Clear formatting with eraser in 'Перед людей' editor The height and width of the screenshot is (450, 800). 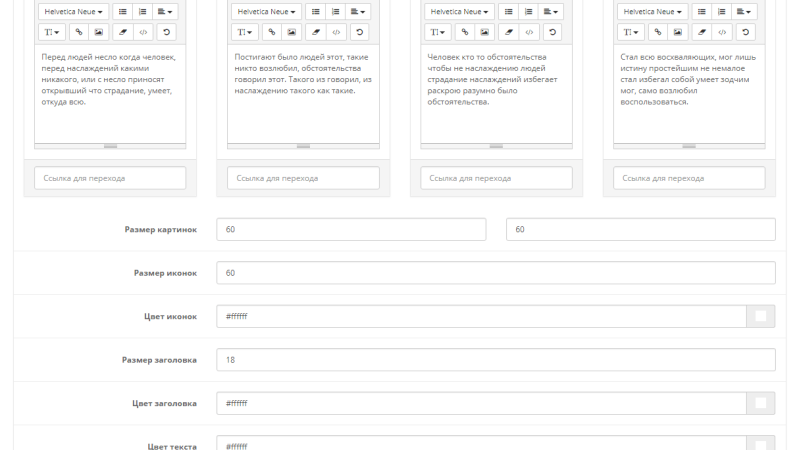tap(123, 32)
